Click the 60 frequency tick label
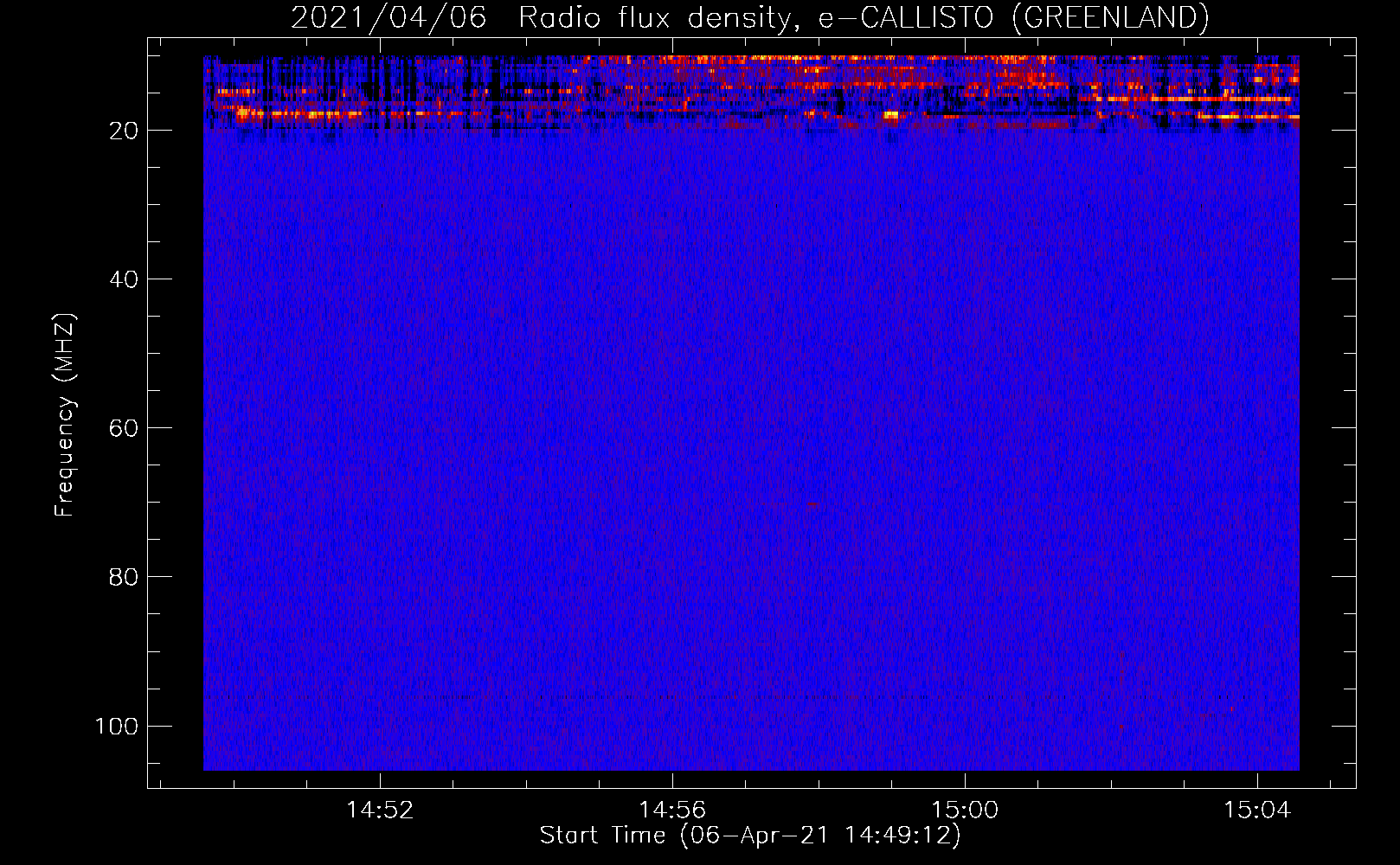 coord(124,428)
